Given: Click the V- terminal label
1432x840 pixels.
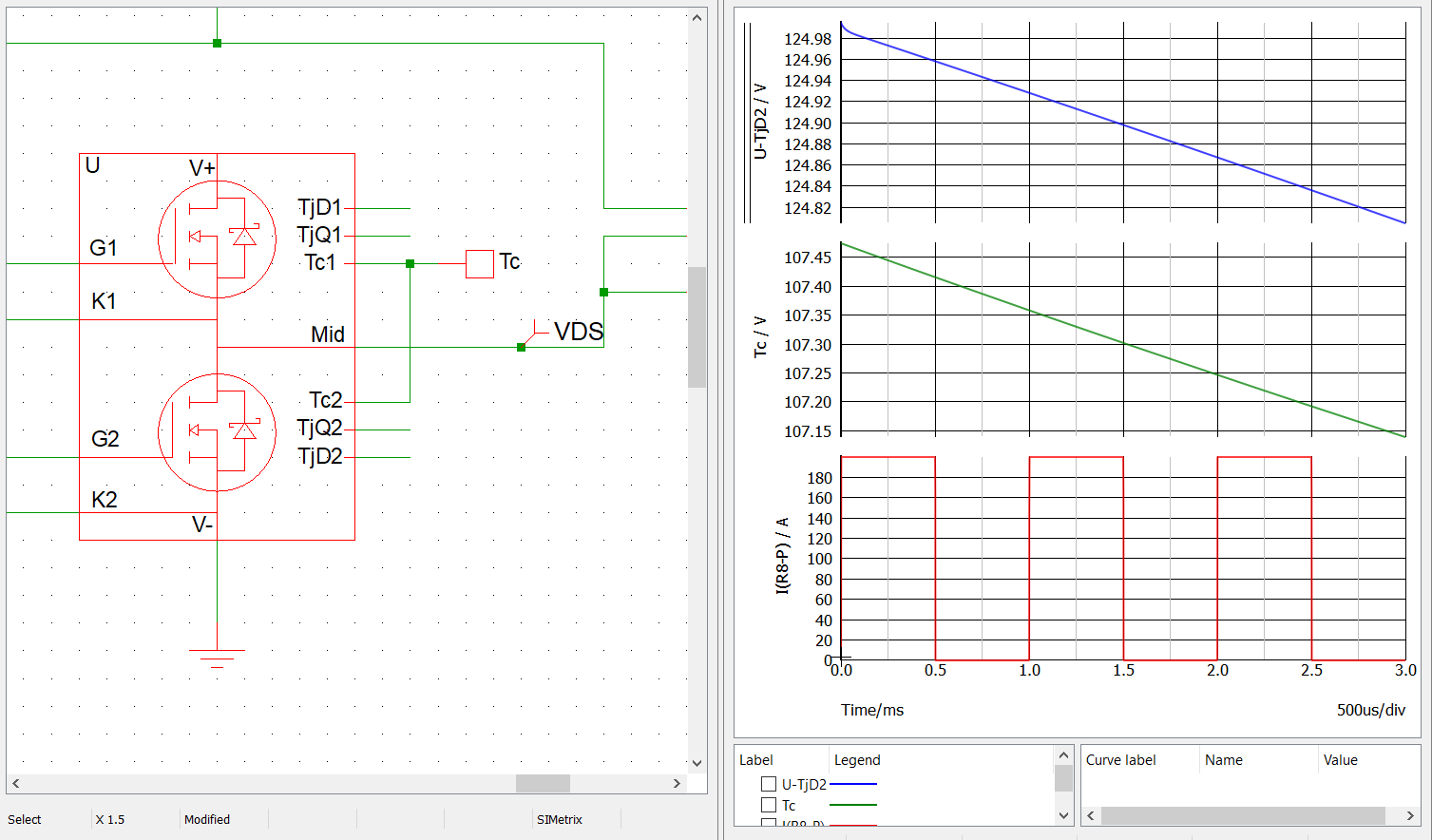Looking at the screenshot, I should coord(202,525).
